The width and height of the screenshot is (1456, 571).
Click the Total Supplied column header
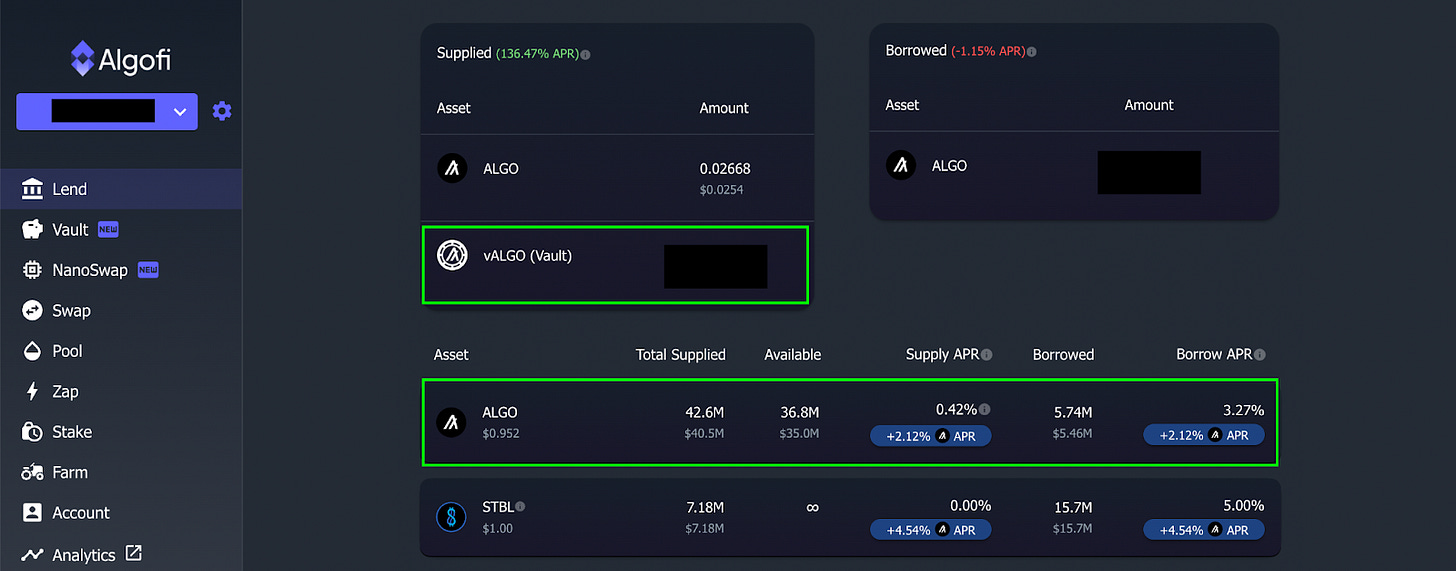tap(681, 354)
